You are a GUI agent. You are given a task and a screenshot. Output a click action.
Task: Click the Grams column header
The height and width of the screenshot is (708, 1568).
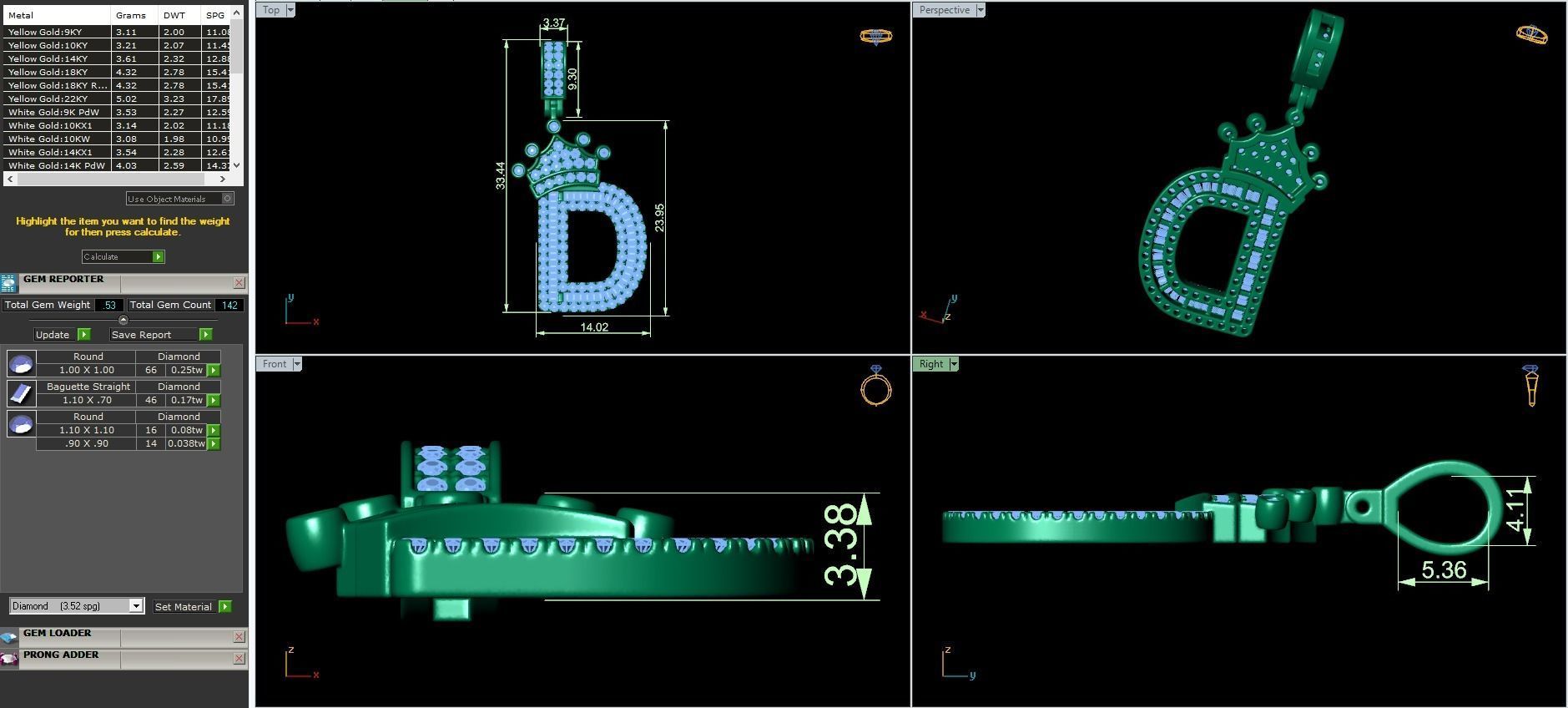pyautogui.click(x=134, y=15)
